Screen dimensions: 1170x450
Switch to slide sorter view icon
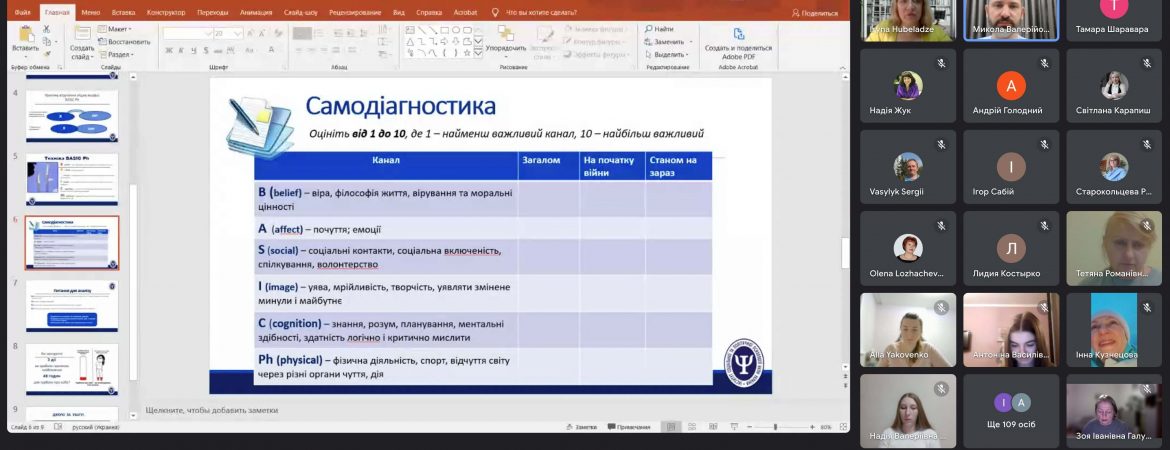point(692,427)
